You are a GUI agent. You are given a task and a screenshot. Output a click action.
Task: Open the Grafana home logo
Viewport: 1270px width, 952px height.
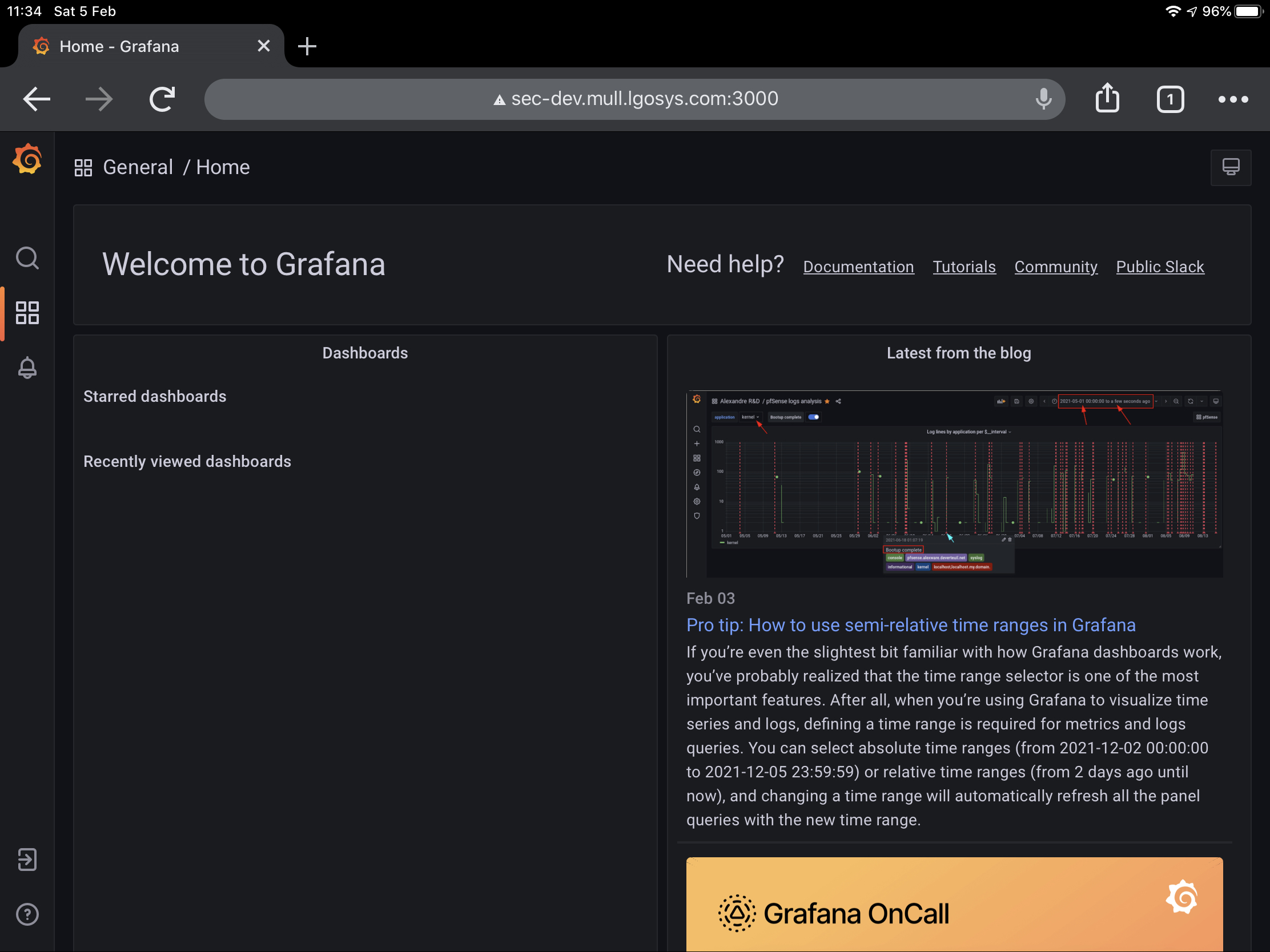pyautogui.click(x=27, y=159)
